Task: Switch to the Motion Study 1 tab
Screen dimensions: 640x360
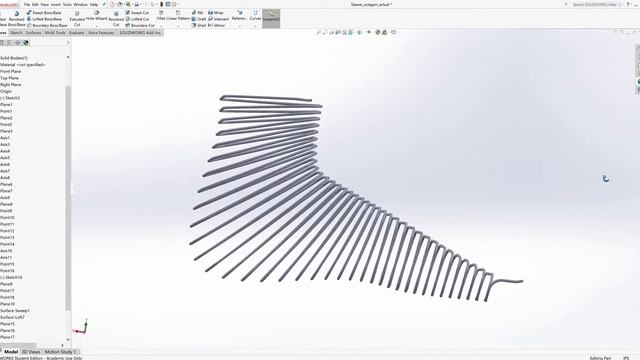Action: [60, 351]
